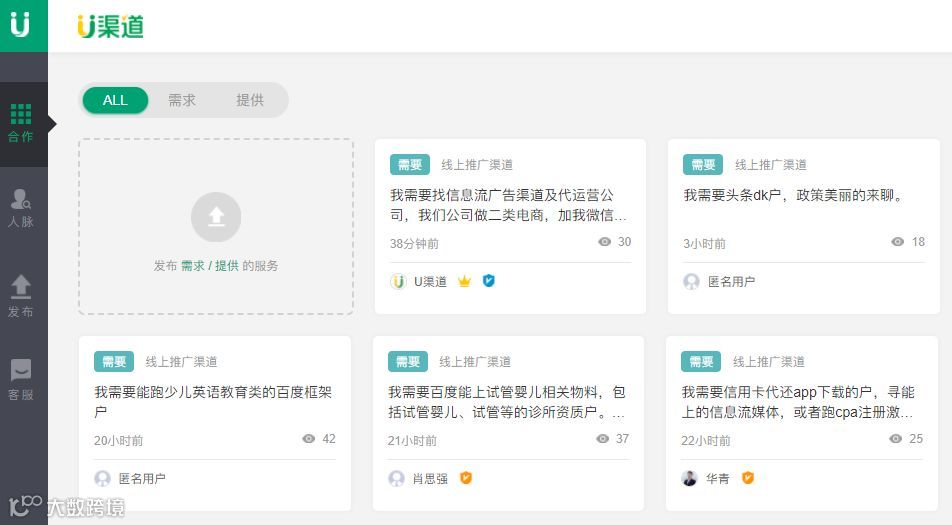This screenshot has height=525, width=952.
Task: Click 线上推广渠道 label on 头条dk户 card
Action: pos(770,164)
